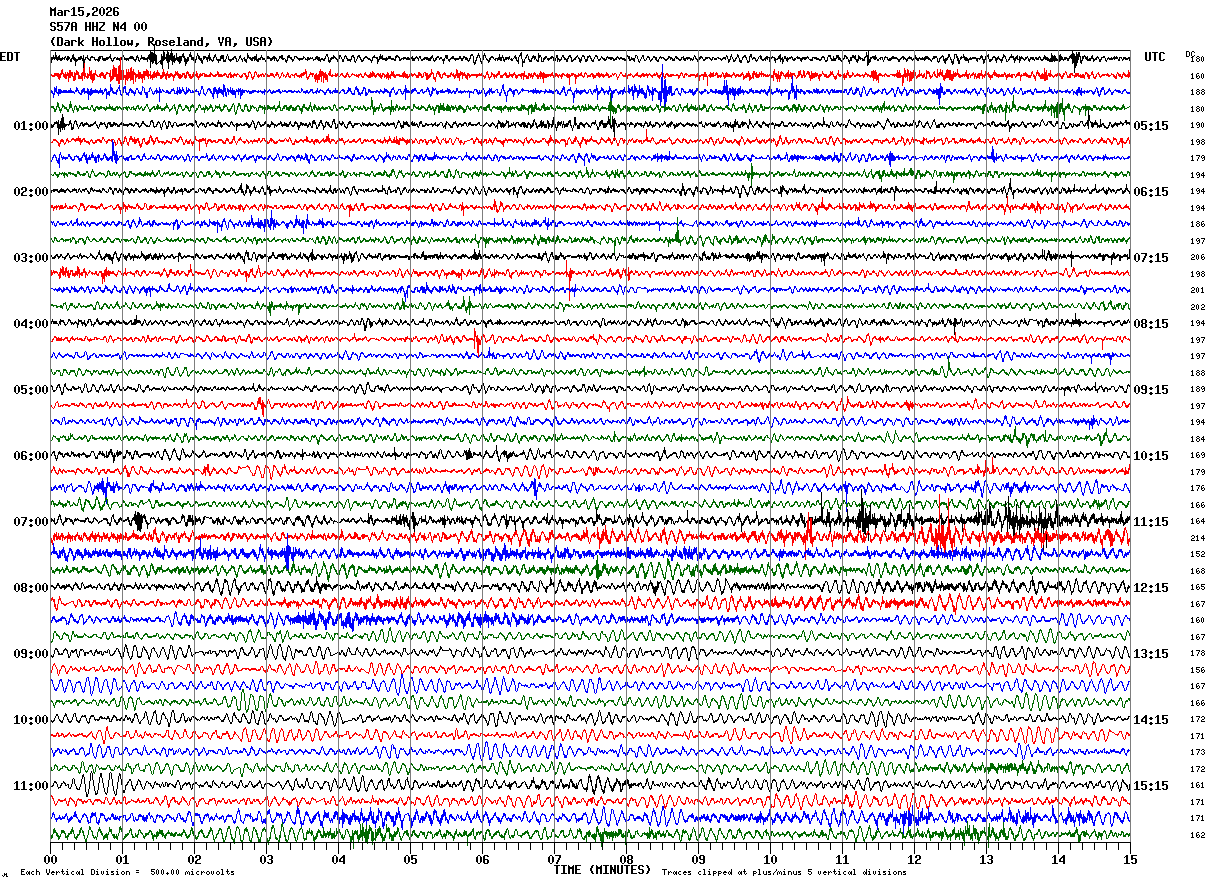Click the DC offset value 173
The image size is (1210, 886).
tap(1197, 752)
